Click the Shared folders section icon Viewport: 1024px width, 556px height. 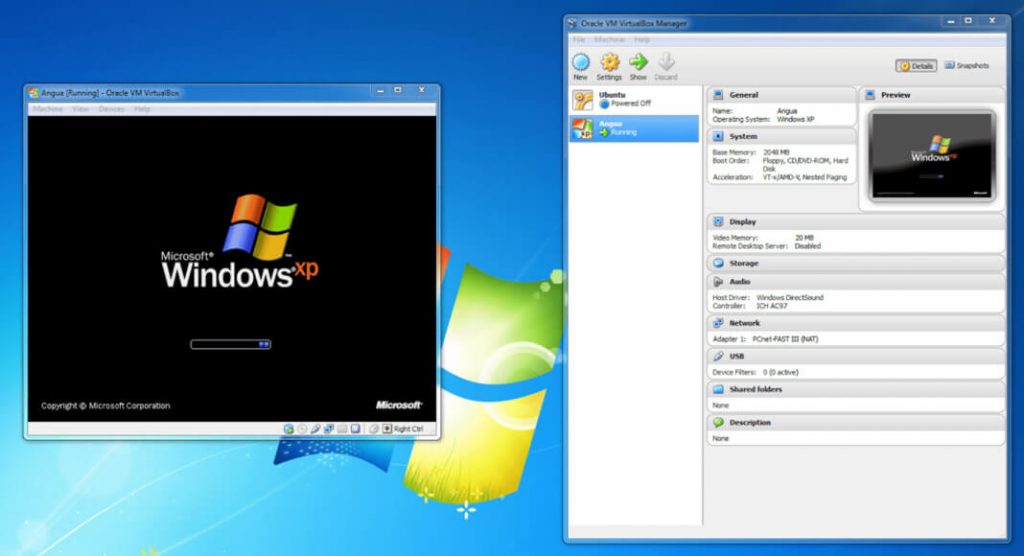click(718, 389)
